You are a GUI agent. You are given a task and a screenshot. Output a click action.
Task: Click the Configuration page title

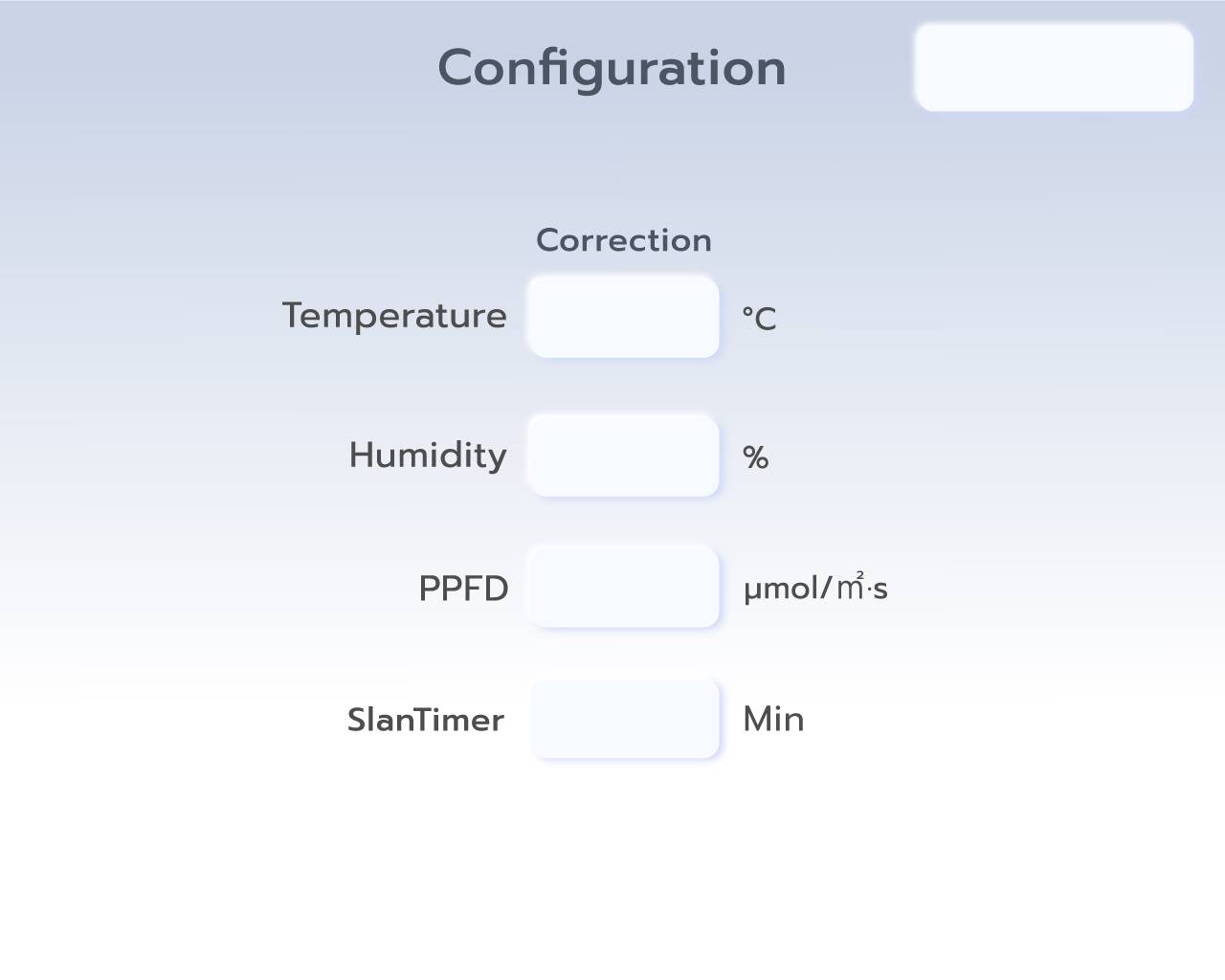click(x=612, y=68)
